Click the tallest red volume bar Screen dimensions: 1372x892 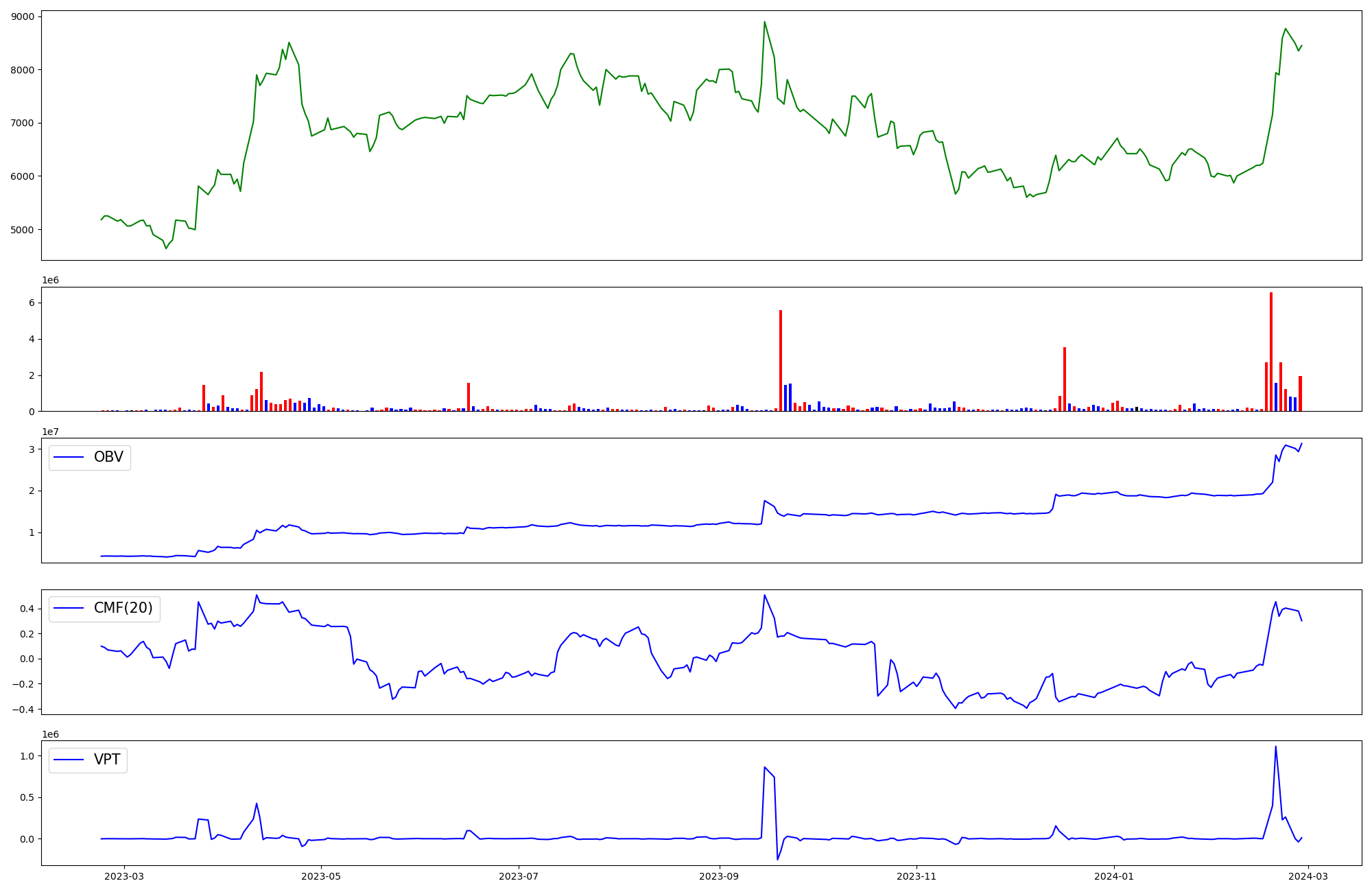pos(1270,351)
